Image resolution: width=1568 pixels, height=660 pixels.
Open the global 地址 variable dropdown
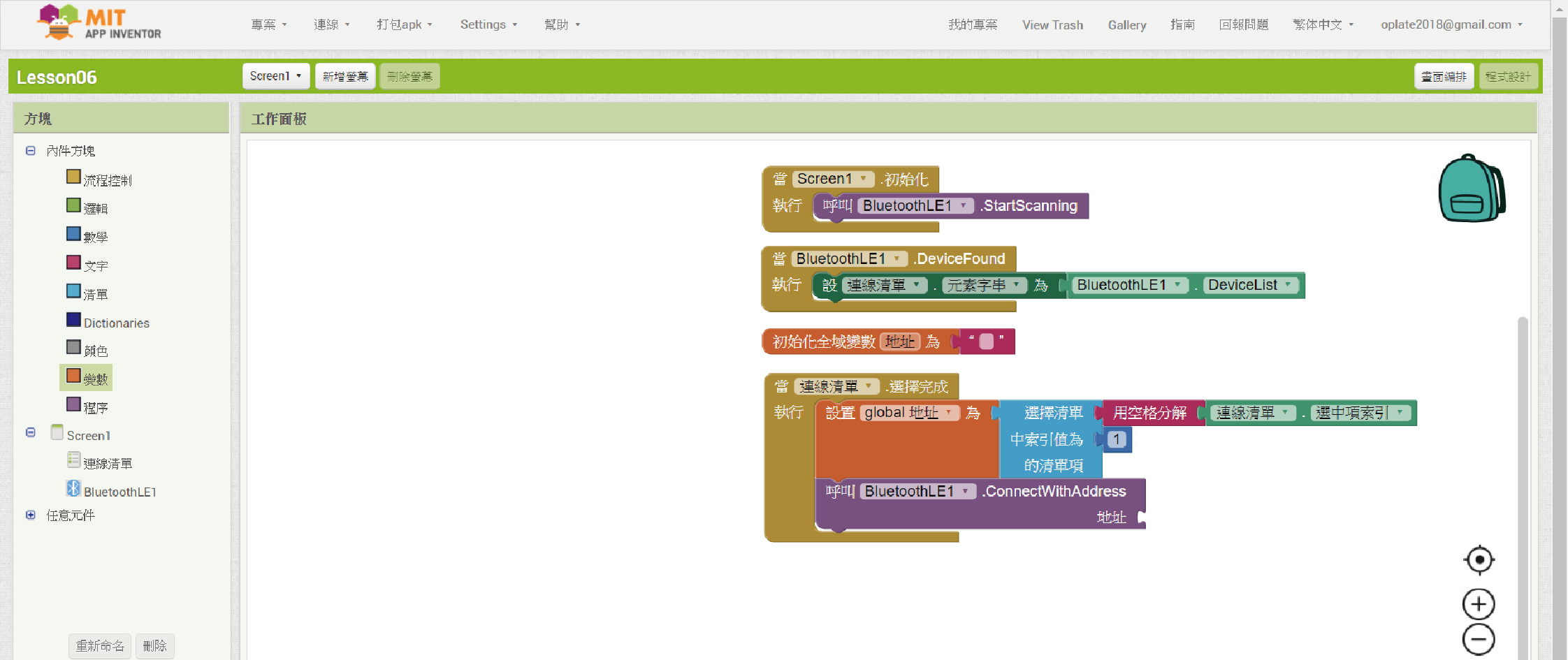(x=948, y=413)
